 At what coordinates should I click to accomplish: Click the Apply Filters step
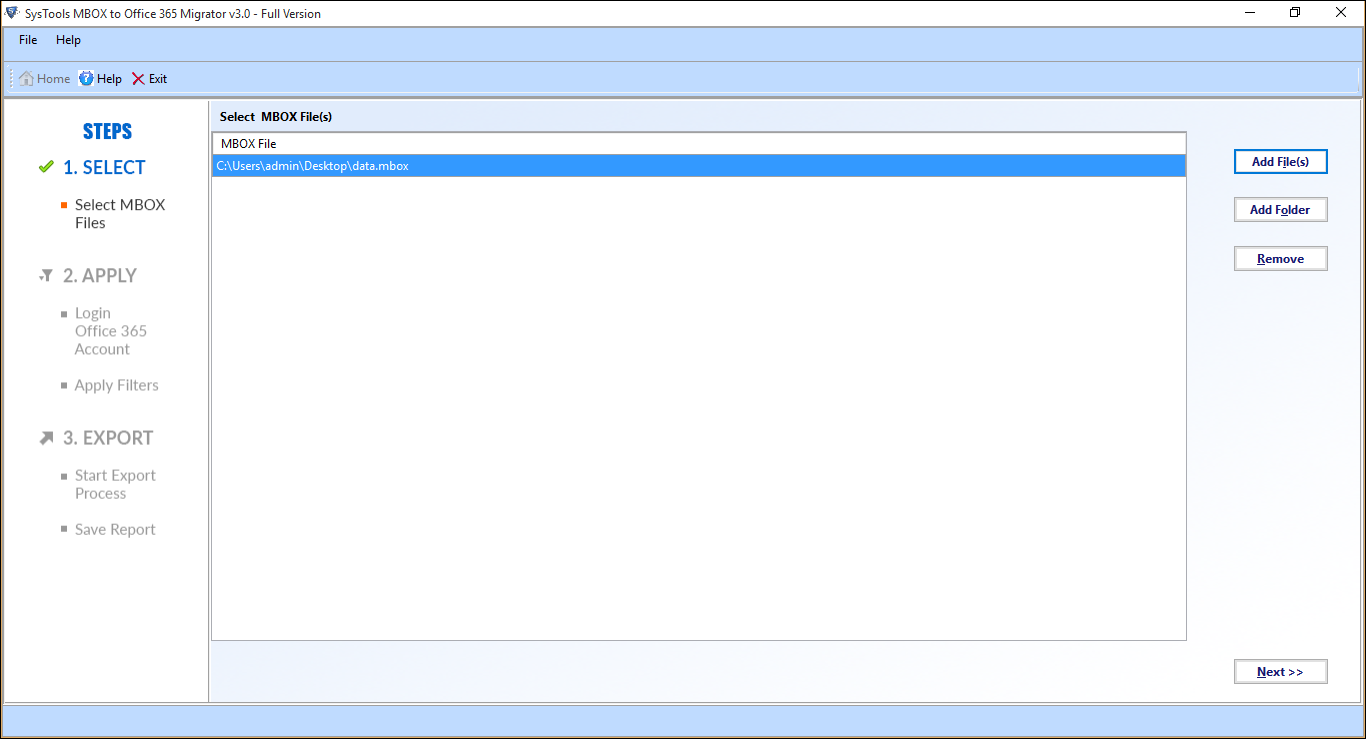pyautogui.click(x=116, y=385)
